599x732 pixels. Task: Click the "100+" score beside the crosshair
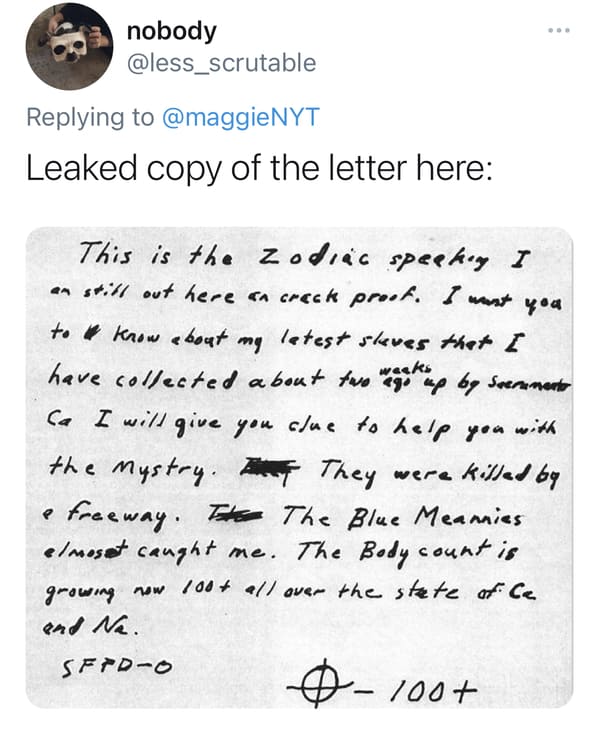[434, 689]
